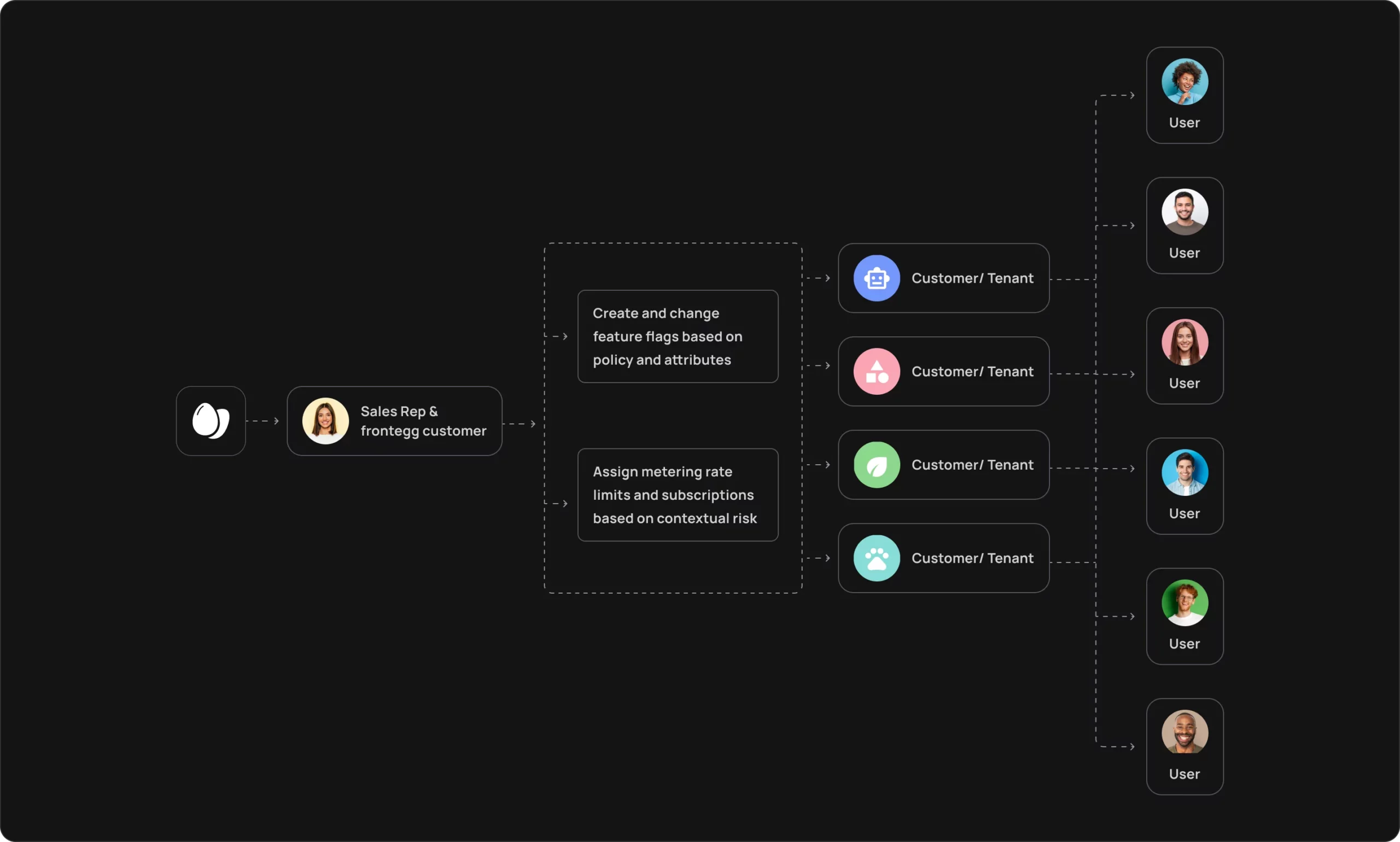Select the blue robot Customer/Tenant icon
Image resolution: width=1400 pixels, height=842 pixels.
[876, 277]
